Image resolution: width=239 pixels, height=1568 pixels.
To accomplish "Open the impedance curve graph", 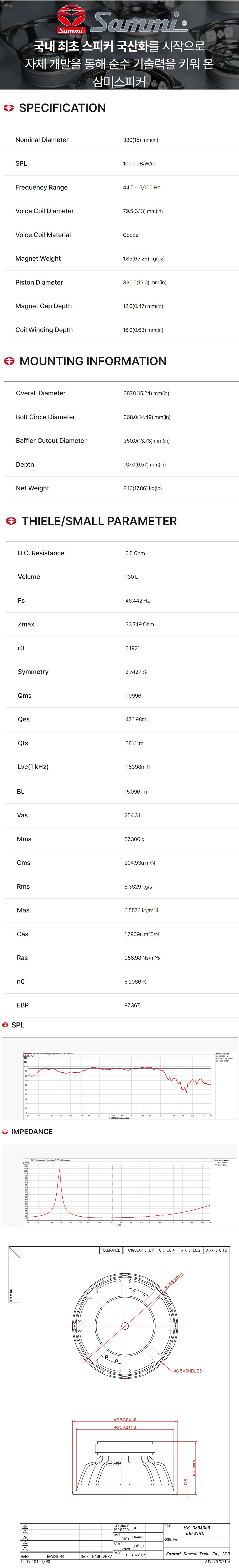I will (x=119, y=1185).
